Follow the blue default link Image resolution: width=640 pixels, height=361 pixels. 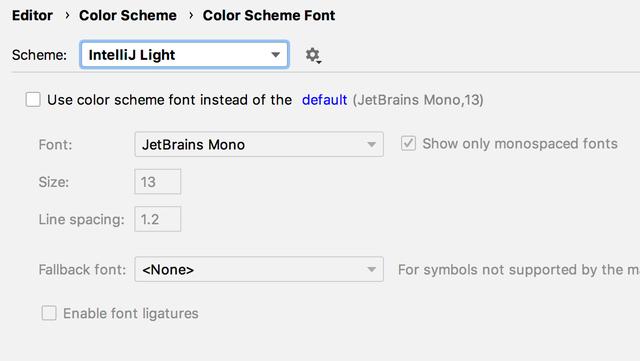324,100
